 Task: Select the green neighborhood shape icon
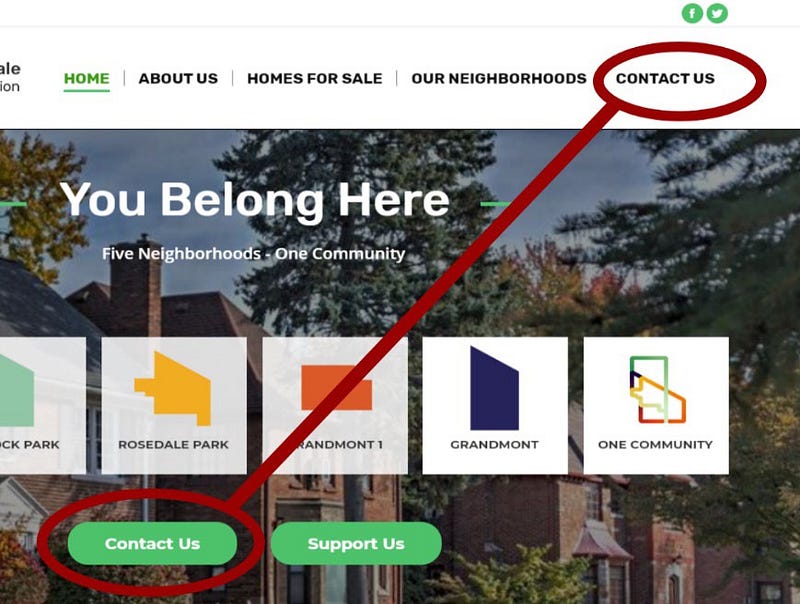16,390
